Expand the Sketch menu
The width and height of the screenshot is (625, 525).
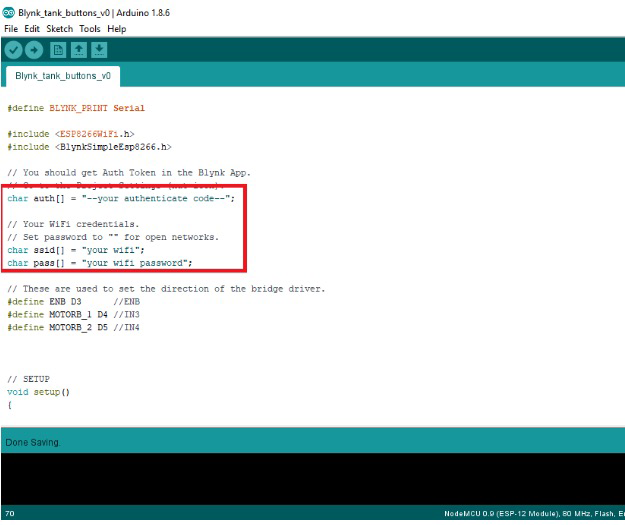[59, 29]
